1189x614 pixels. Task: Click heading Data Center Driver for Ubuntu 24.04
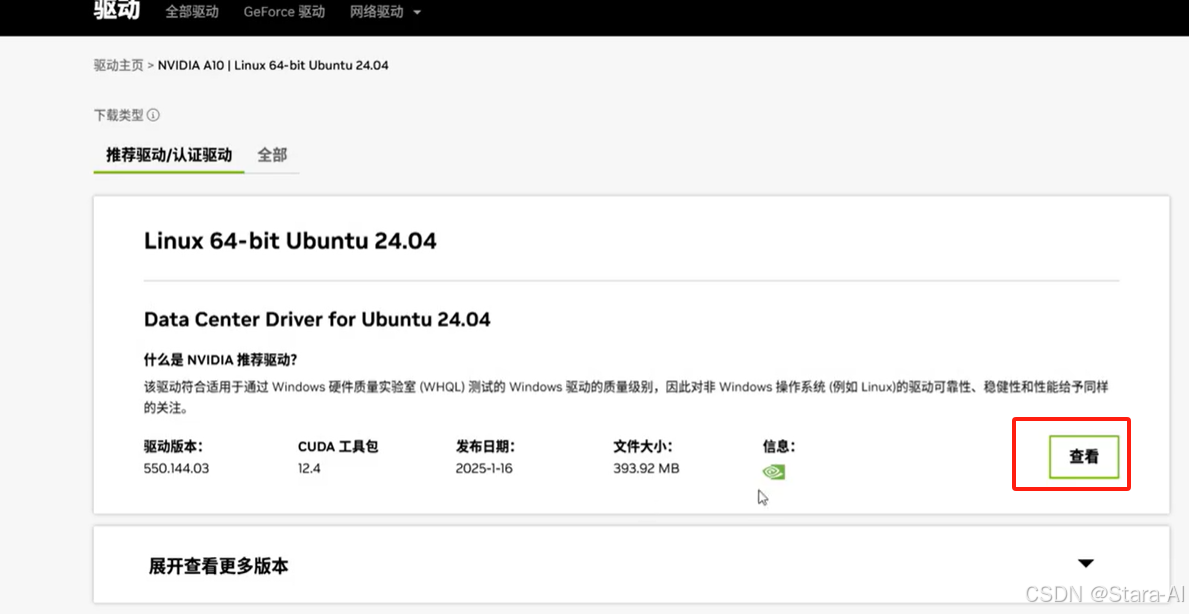click(x=317, y=319)
